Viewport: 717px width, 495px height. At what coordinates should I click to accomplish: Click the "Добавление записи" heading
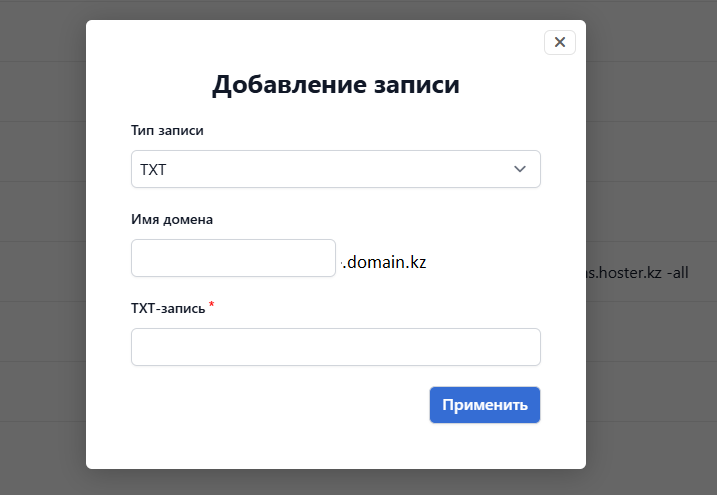point(335,84)
